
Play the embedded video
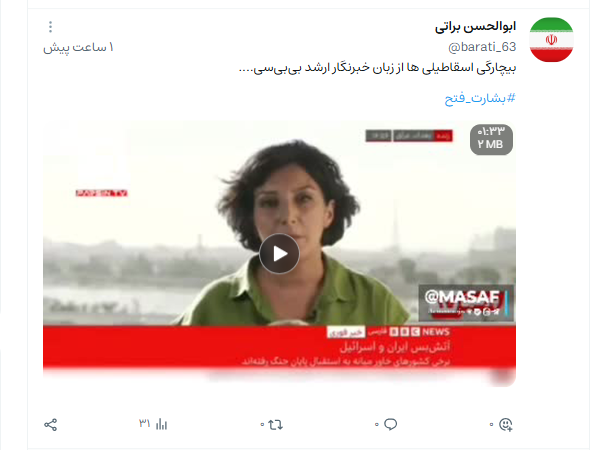279,253
